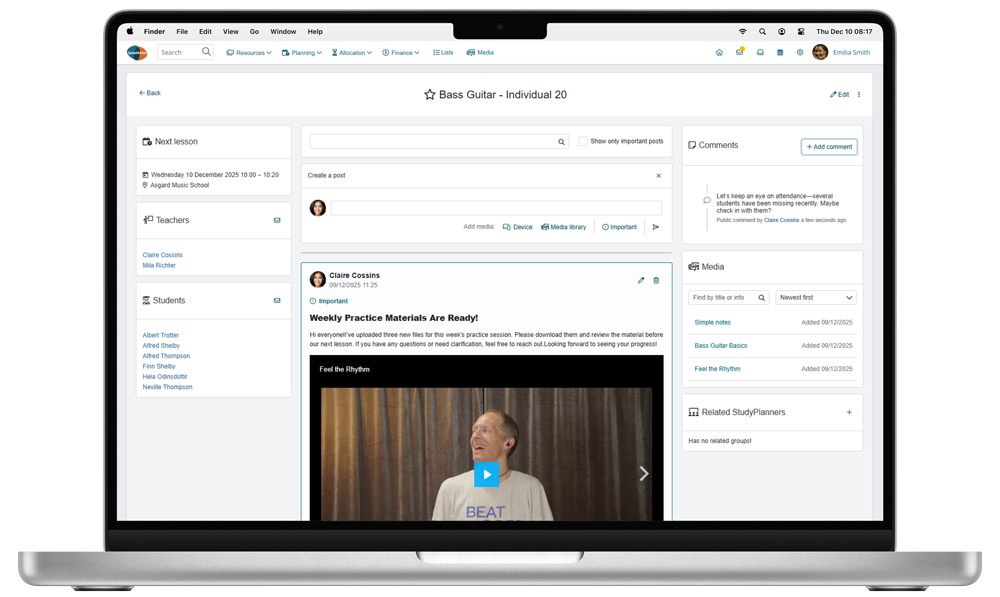This screenshot has height=597, width=1000.
Task: Open student Alfred Thompson link
Action: [x=166, y=356]
